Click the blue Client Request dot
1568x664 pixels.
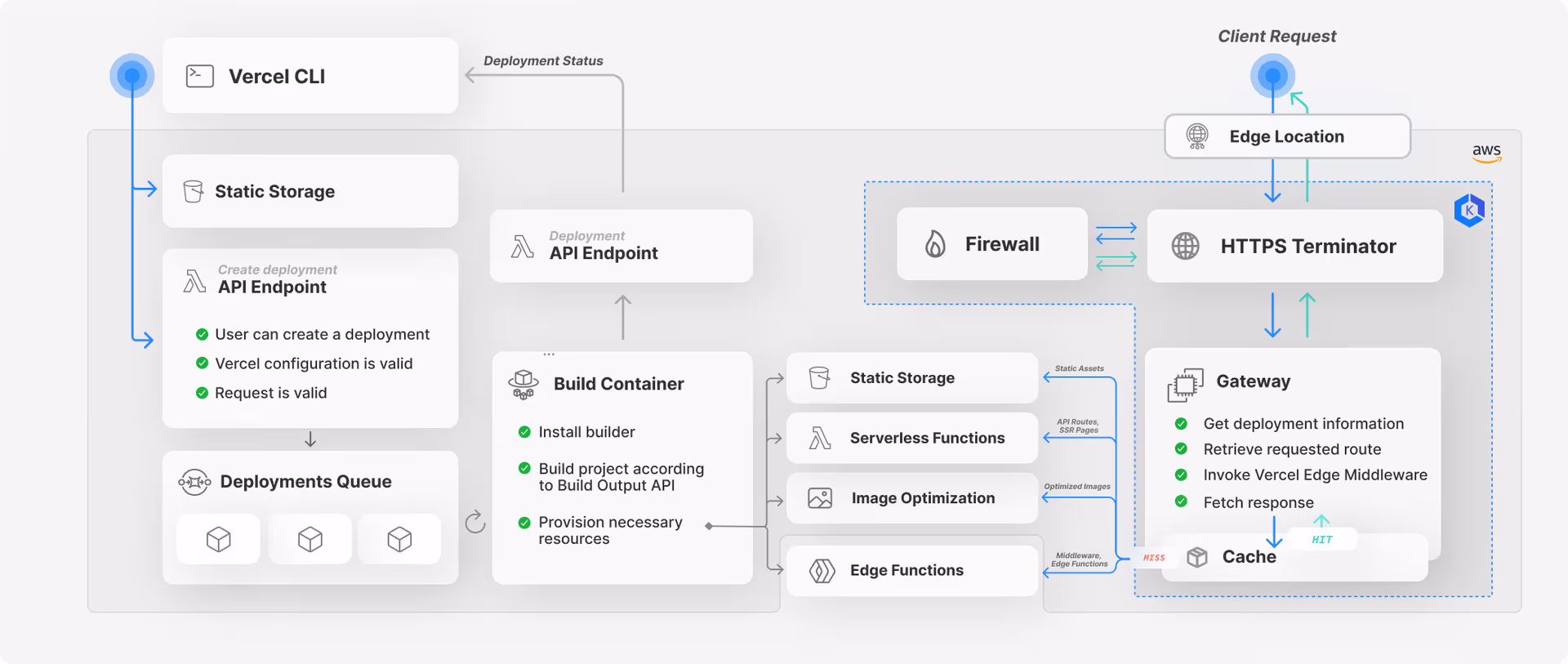click(1272, 76)
